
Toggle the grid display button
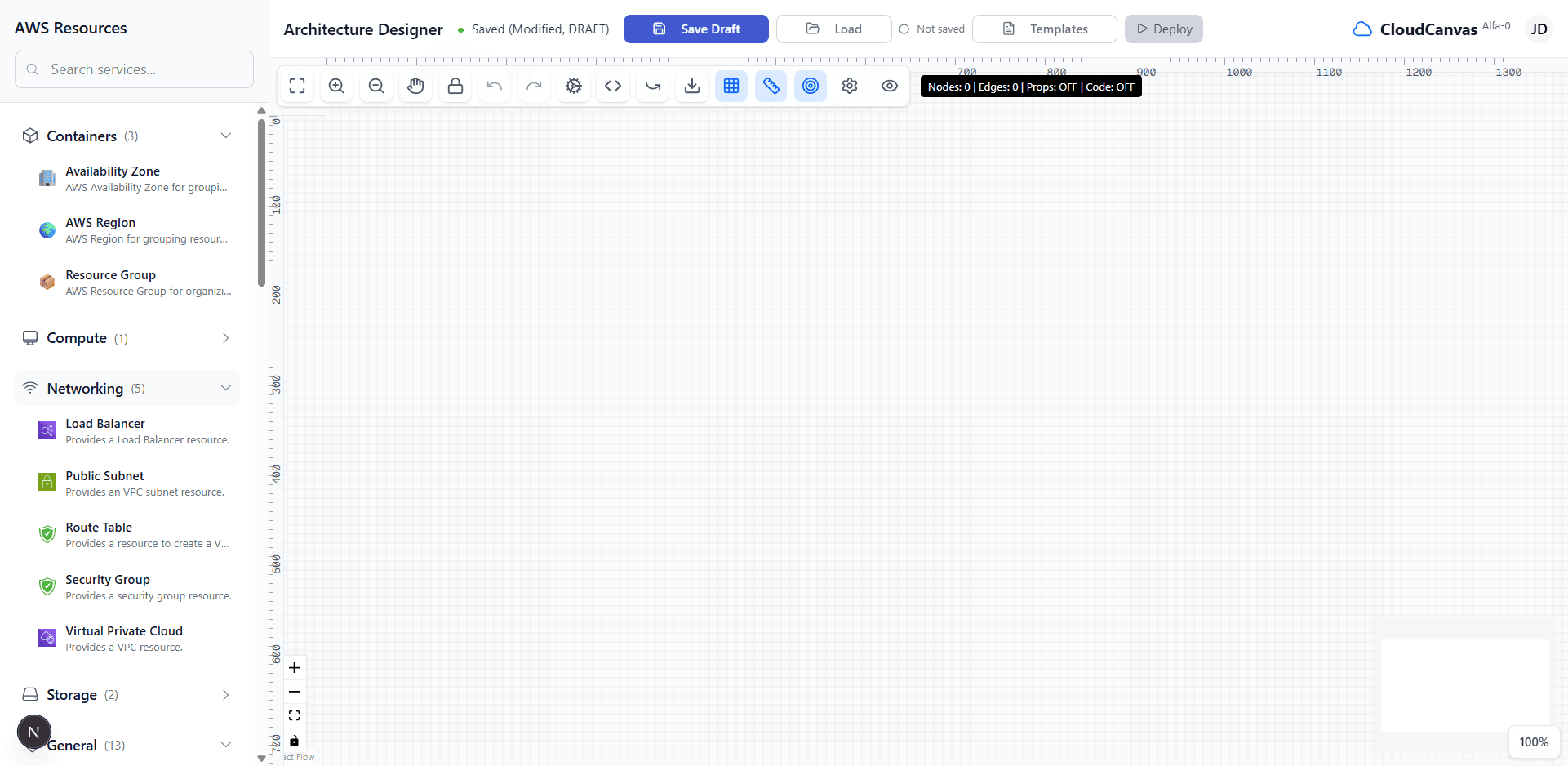(x=731, y=87)
